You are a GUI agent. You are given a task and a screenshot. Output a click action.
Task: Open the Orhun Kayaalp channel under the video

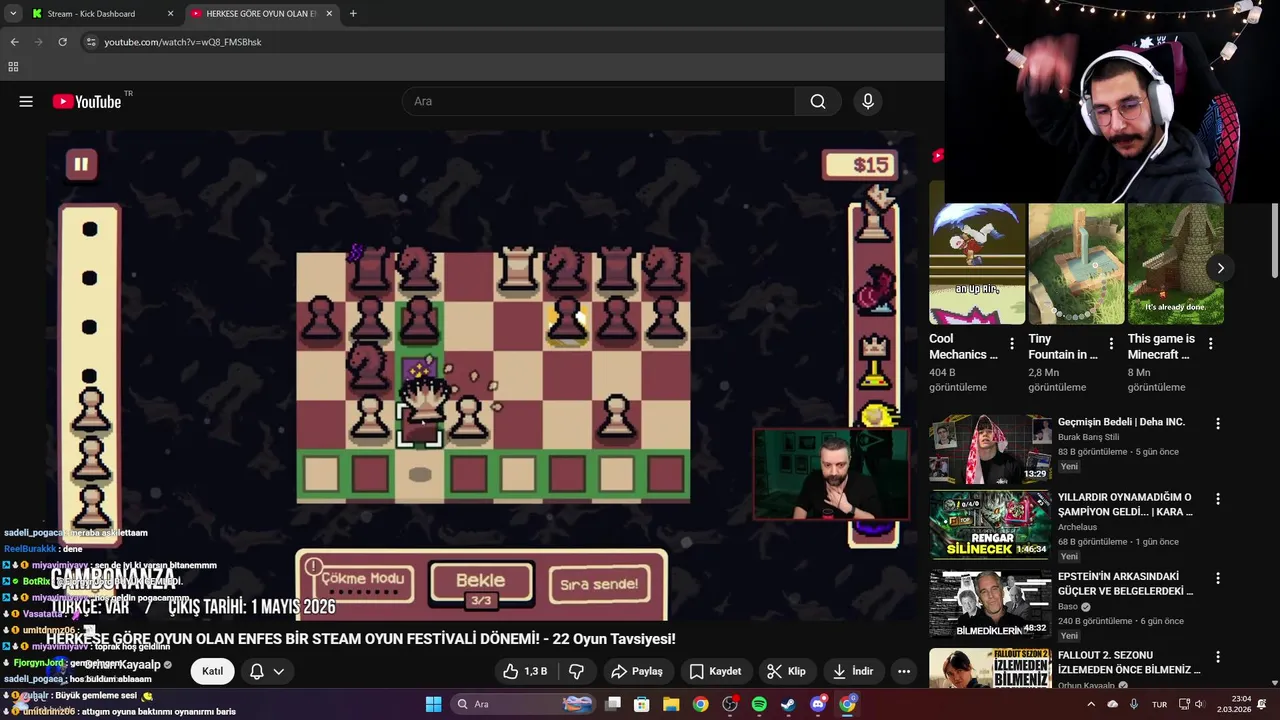122,665
